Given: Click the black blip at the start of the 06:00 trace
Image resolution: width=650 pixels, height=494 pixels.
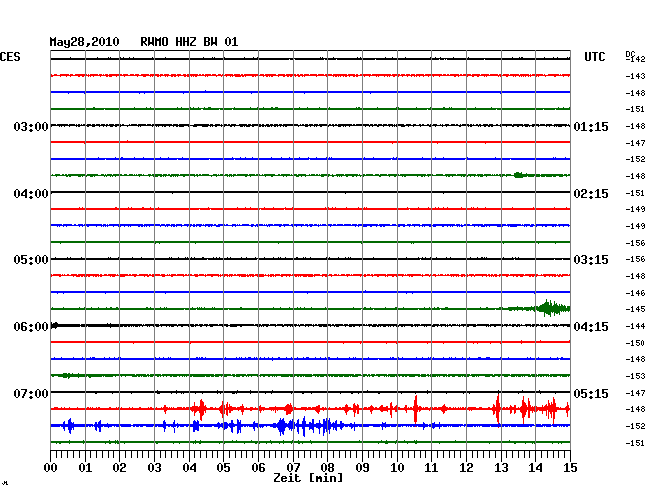Looking at the screenshot, I should (54, 325).
